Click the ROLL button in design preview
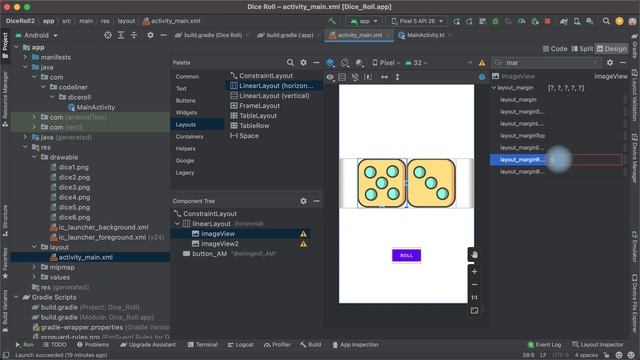 [406, 256]
